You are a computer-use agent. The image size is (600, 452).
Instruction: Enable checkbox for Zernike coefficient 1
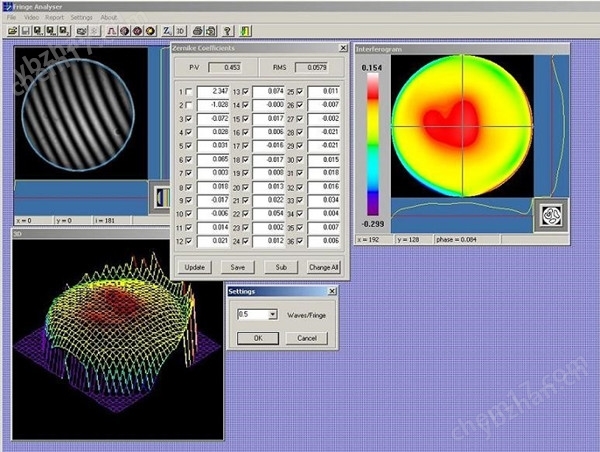coord(188,93)
